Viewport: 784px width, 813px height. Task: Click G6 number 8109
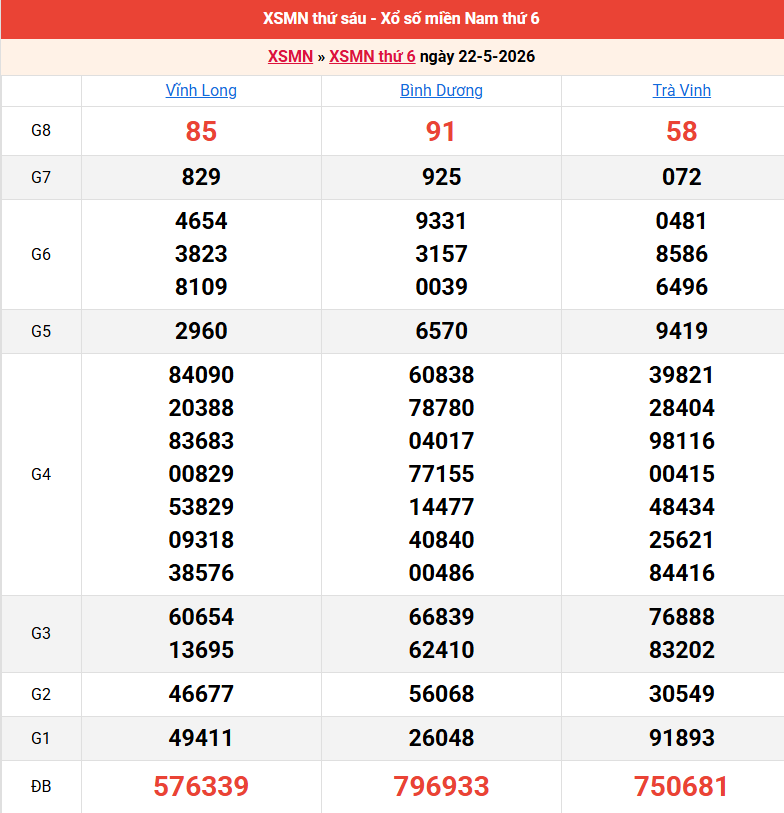(x=201, y=287)
